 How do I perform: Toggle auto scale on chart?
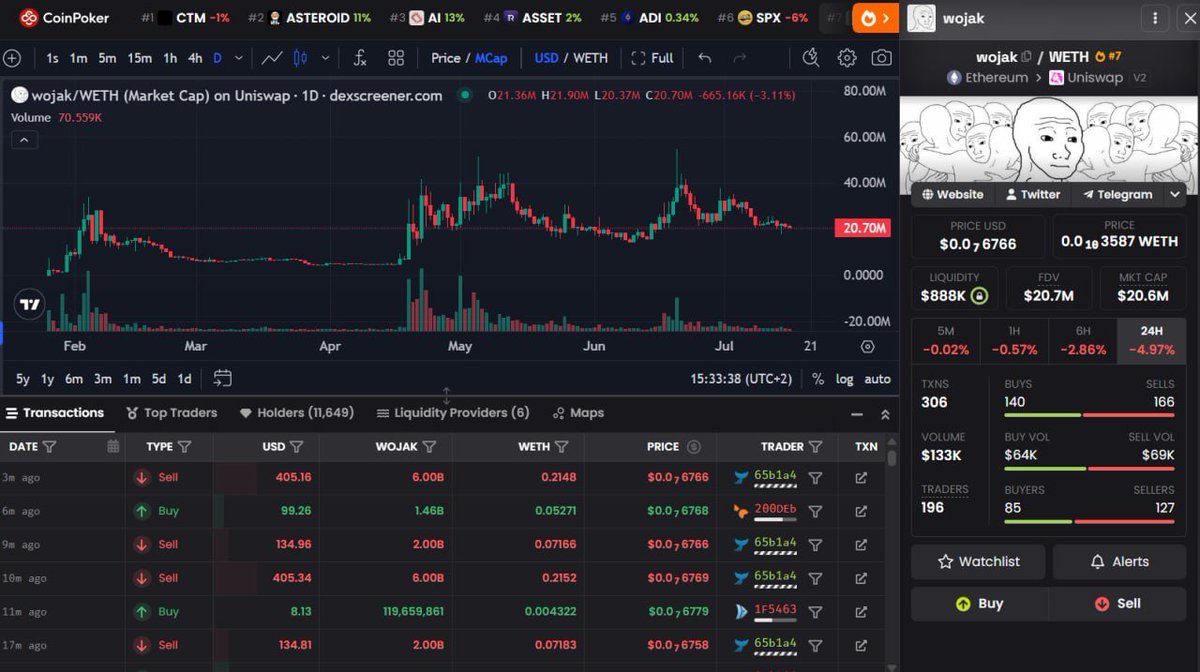click(877, 379)
